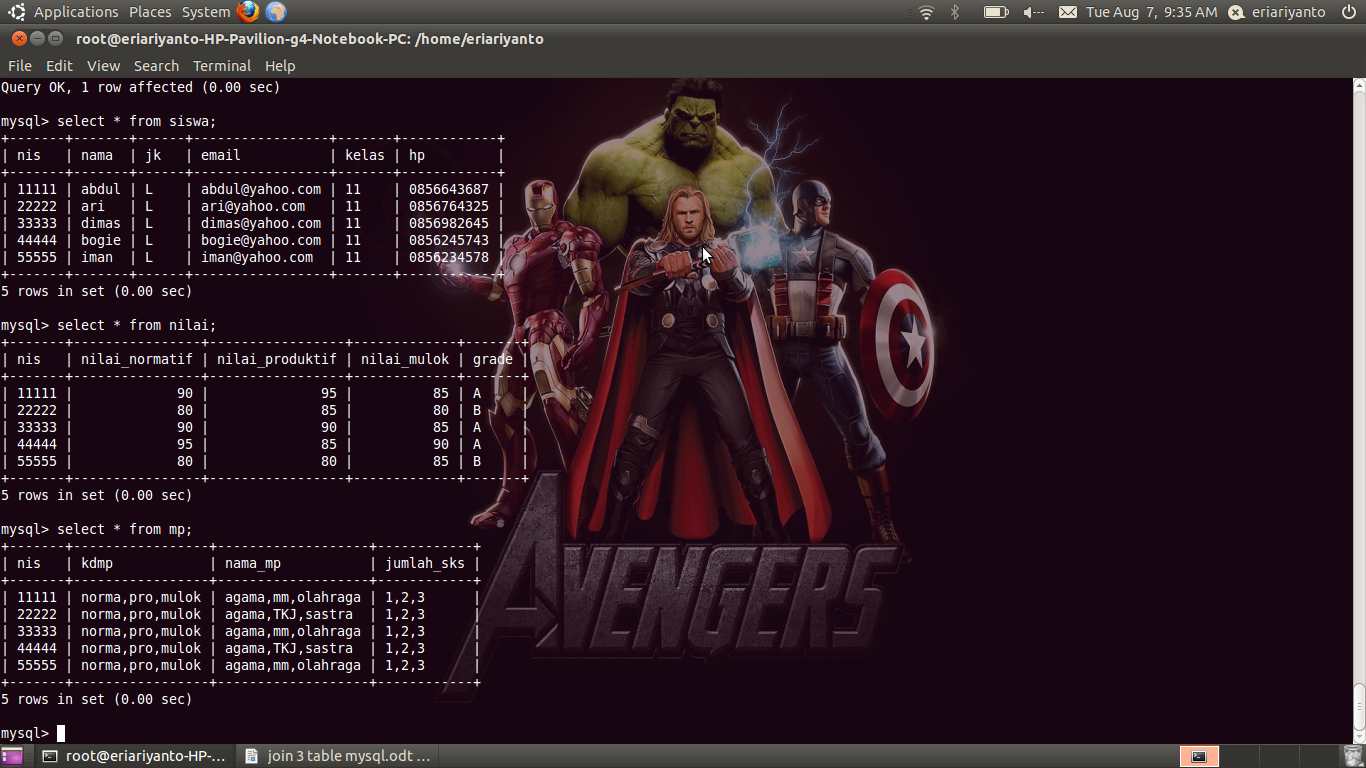Open the clock showing Tue Aug 7, 9:35 AM
This screenshot has height=768, width=1366.
pyautogui.click(x=1152, y=12)
